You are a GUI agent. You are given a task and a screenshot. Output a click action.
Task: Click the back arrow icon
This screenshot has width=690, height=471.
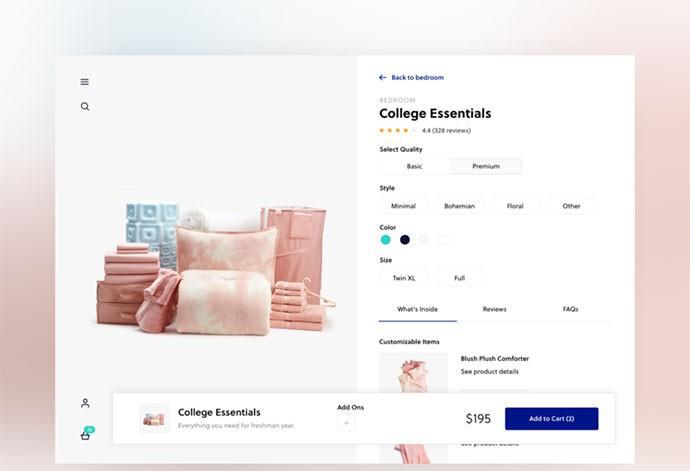coord(383,77)
